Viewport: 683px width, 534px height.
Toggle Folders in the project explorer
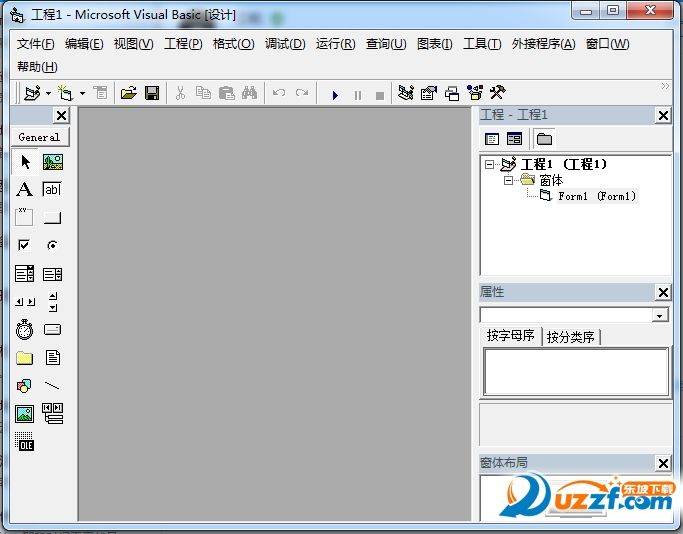click(x=544, y=139)
